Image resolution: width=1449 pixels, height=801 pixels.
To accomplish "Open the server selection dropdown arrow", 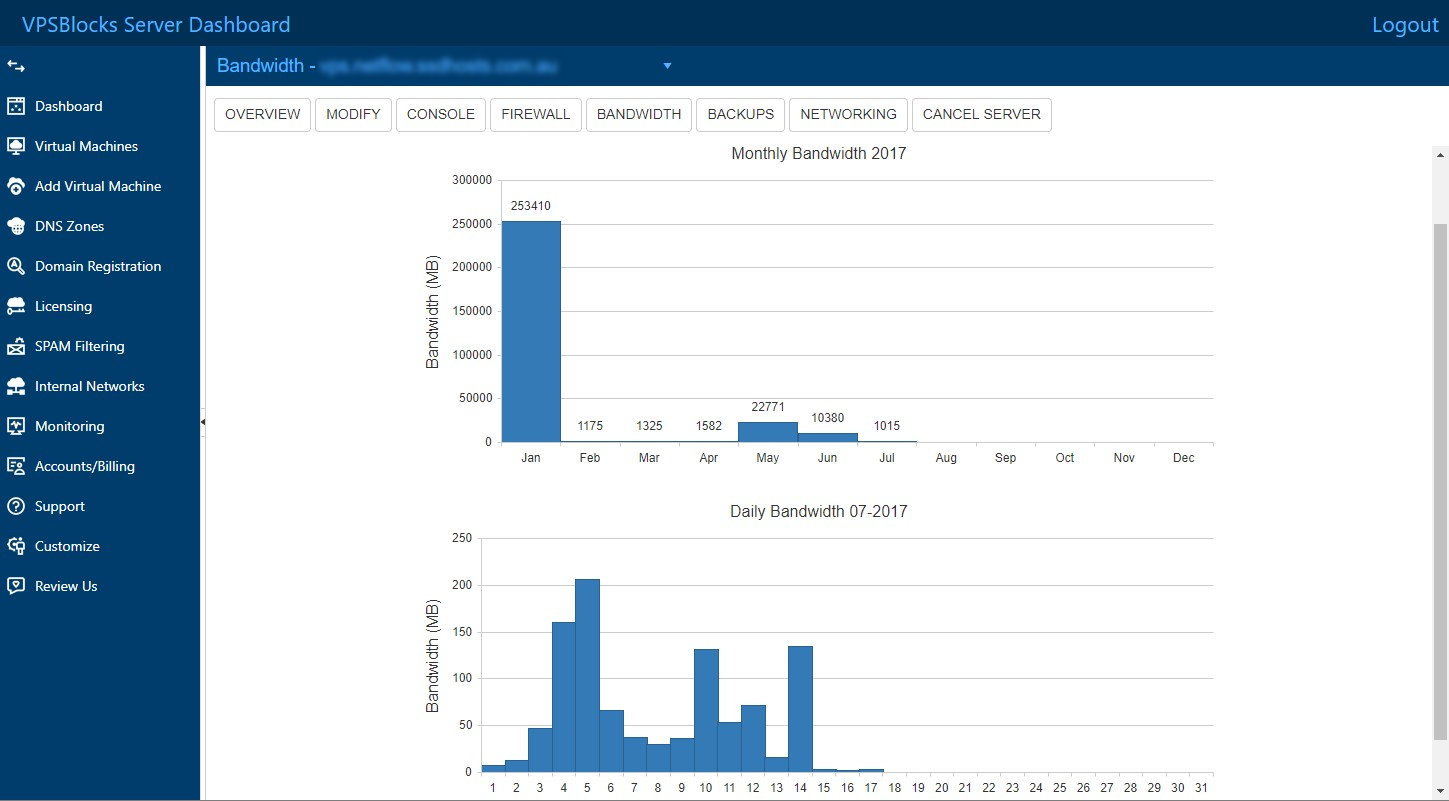I will pyautogui.click(x=667, y=66).
